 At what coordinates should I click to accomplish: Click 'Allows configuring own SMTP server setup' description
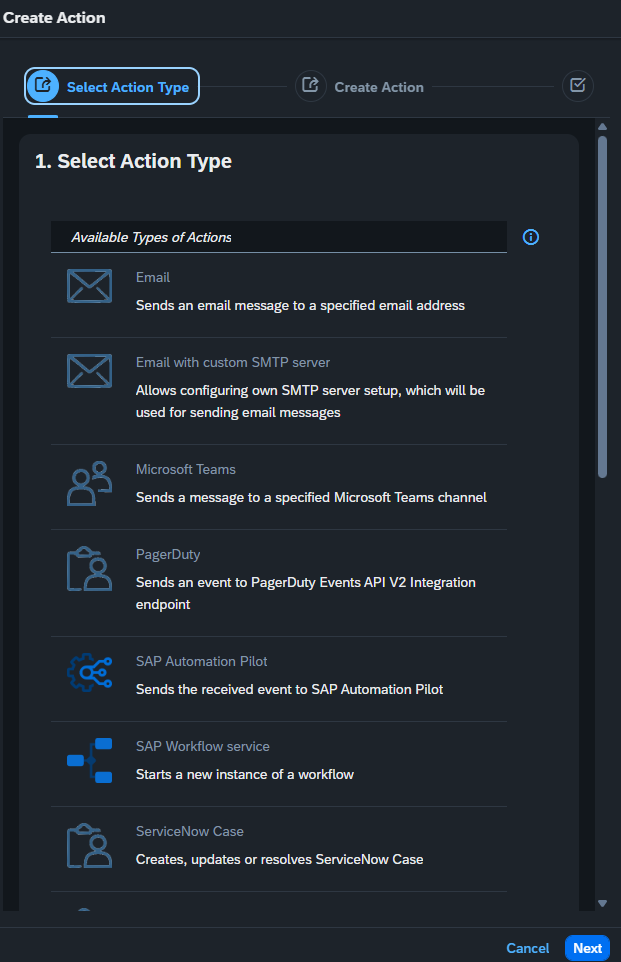(310, 401)
